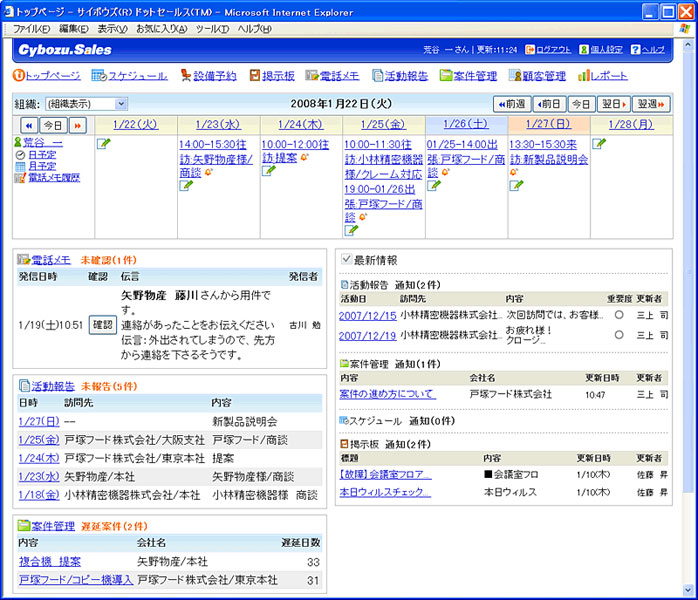
Task: Click the 前日 button
Action: 549,104
